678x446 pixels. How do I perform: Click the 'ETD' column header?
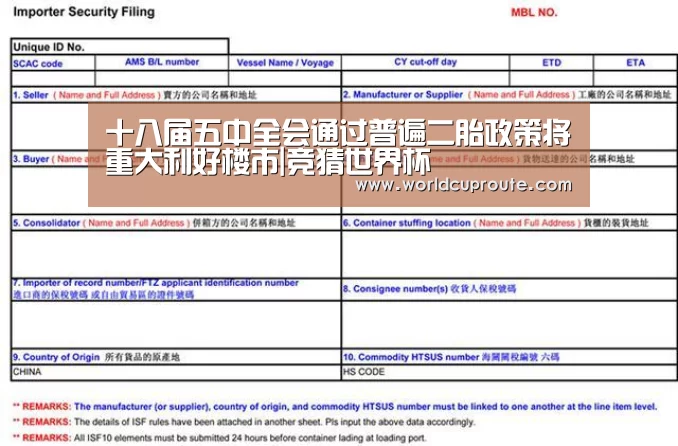pyautogui.click(x=552, y=63)
